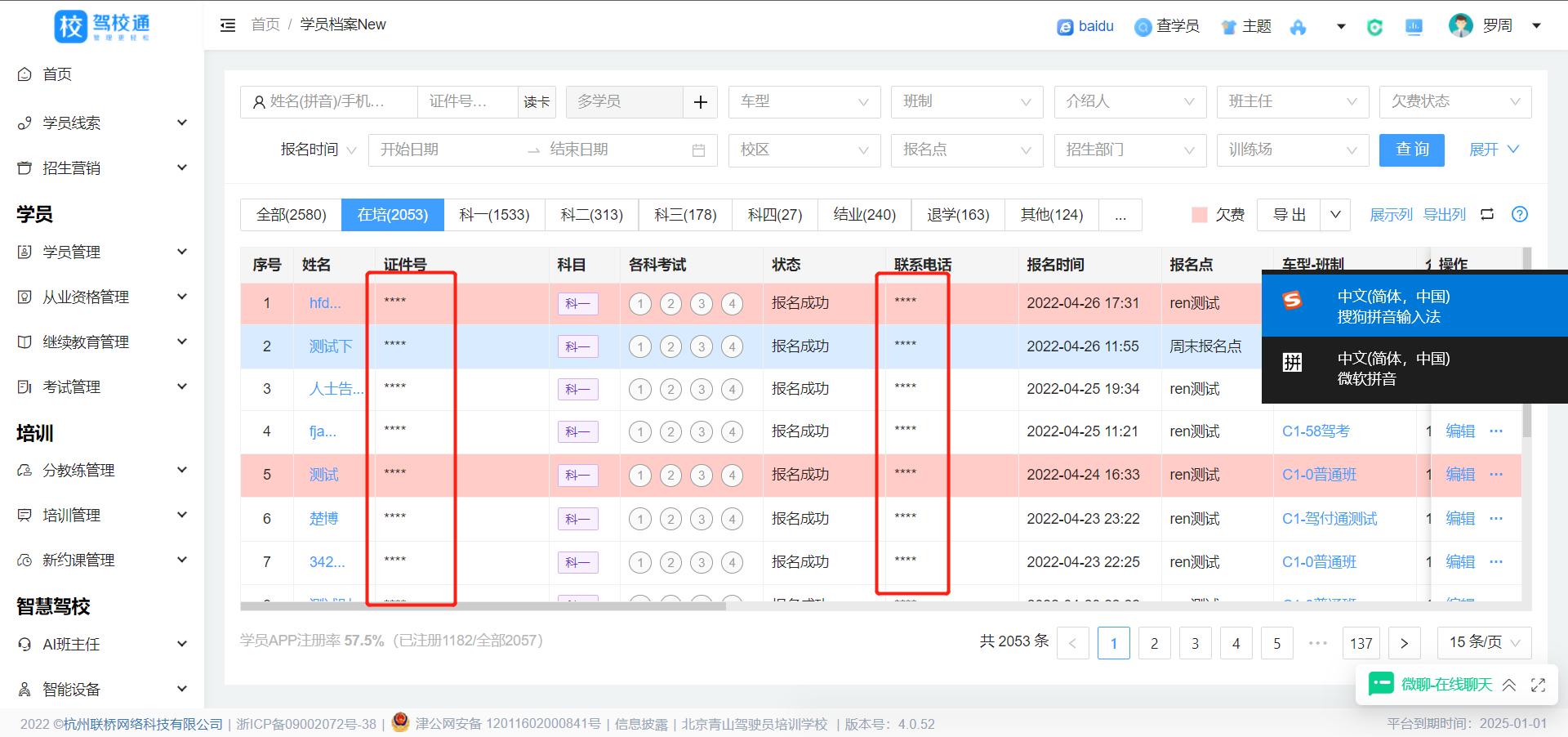
Task: Click exam circle 2 in row 2
Action: tap(671, 346)
